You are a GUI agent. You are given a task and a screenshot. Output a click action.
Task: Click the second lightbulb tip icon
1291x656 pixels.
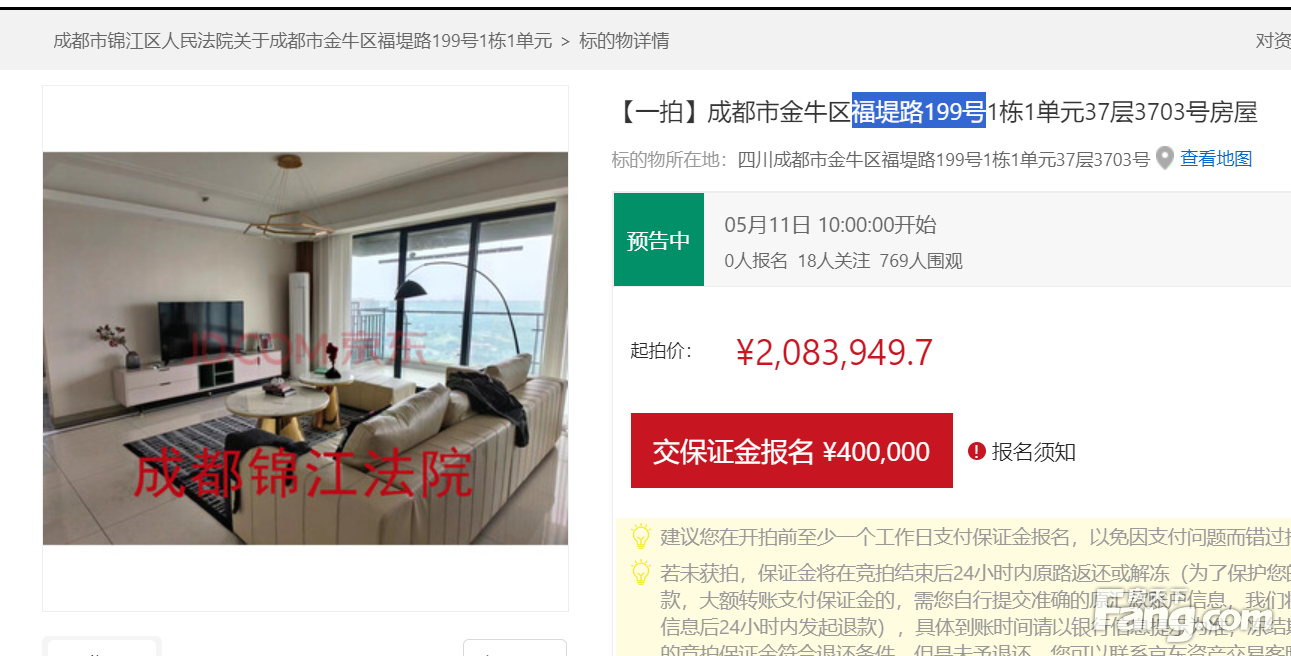[641, 573]
